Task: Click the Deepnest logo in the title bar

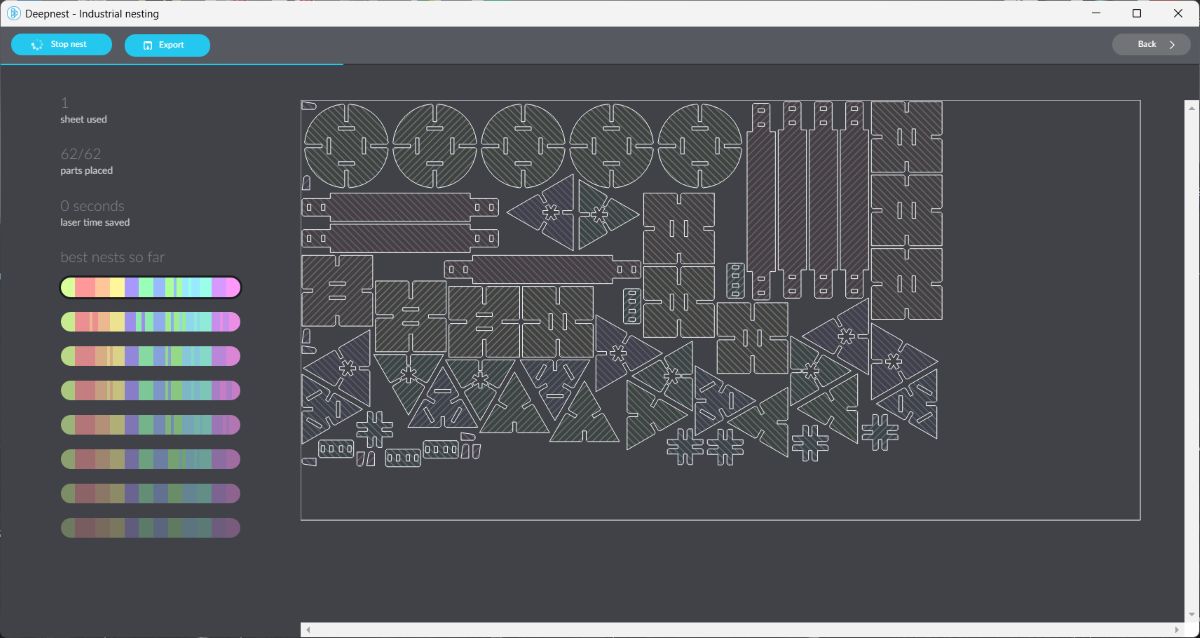Action: 12,13
